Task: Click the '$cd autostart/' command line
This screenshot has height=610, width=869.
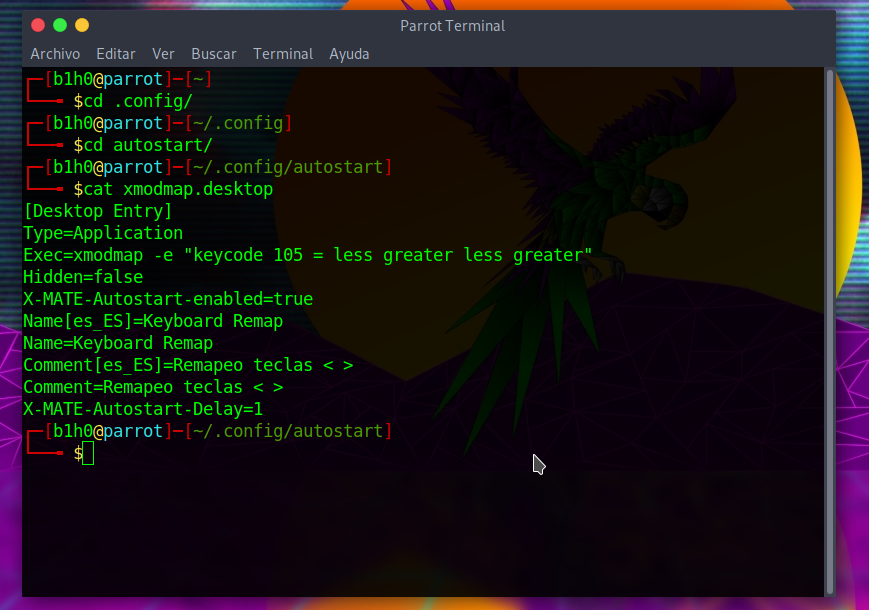Action: (143, 145)
